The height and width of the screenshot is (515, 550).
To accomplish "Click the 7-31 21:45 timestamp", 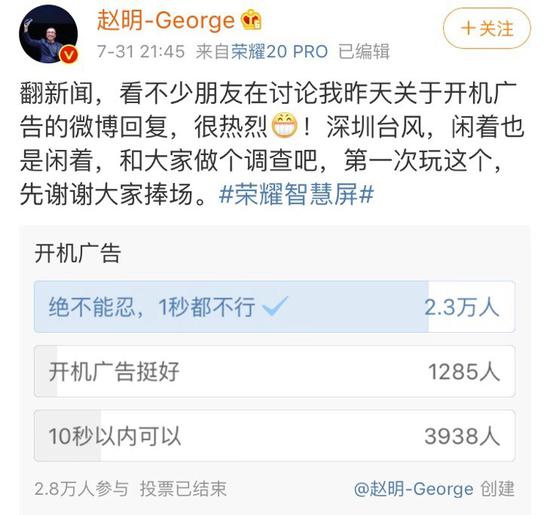I will [141, 52].
